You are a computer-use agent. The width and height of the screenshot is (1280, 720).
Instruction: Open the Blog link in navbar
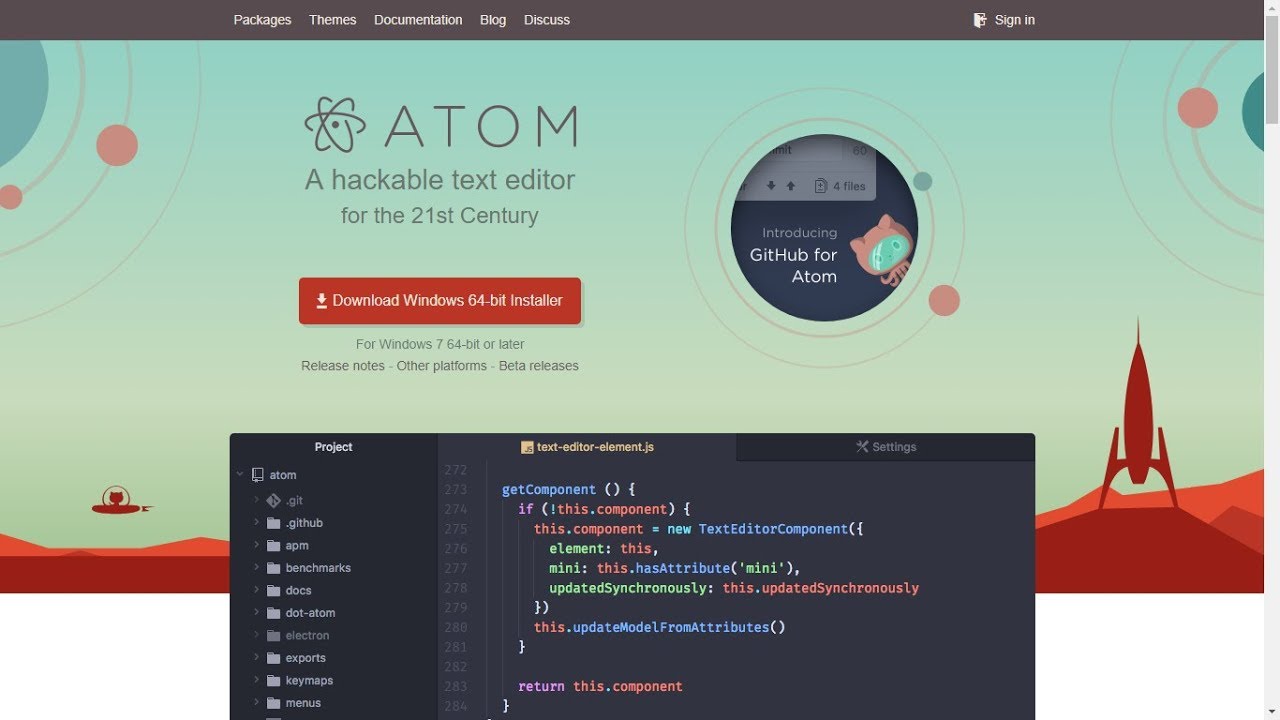point(493,20)
